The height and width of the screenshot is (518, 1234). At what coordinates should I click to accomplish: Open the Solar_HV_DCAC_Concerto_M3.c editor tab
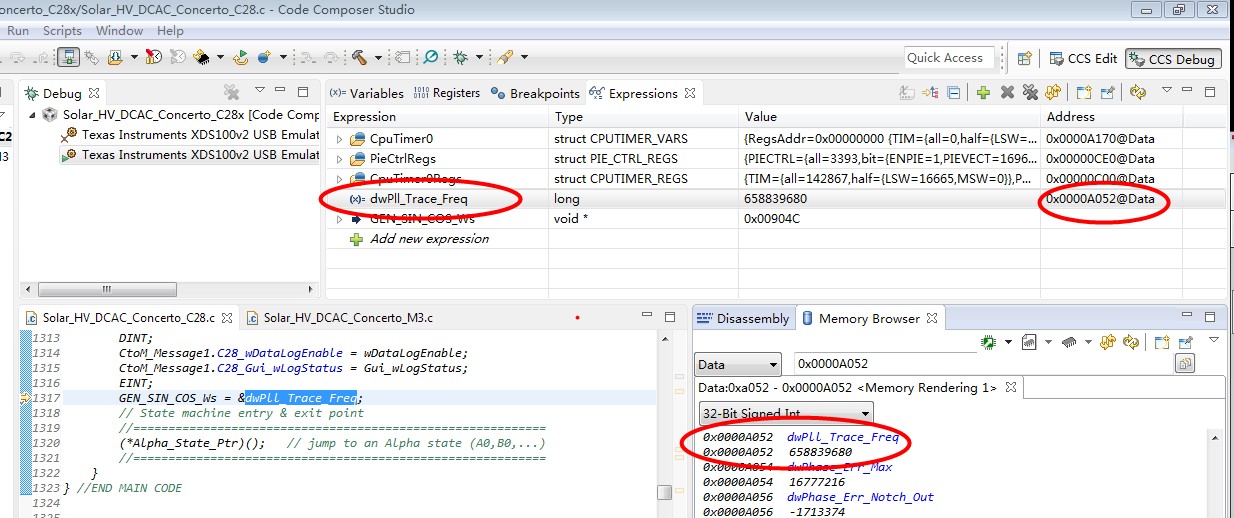coord(338,318)
